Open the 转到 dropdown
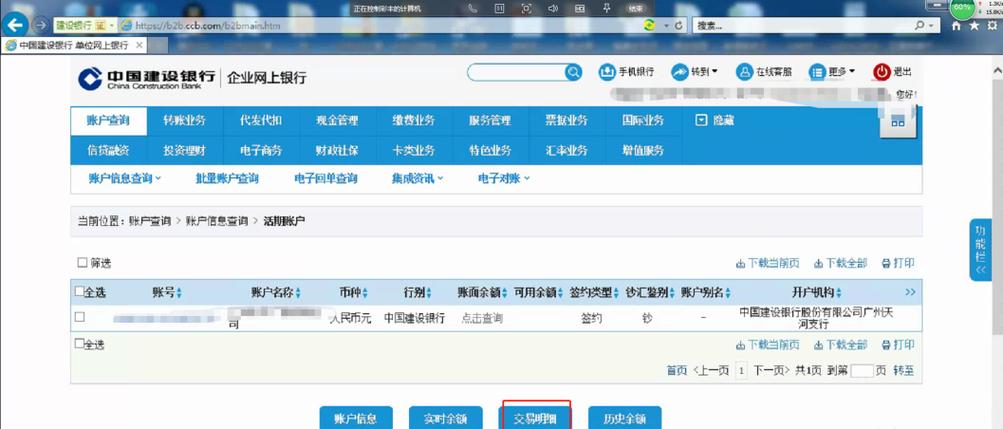This screenshot has width=1003, height=429. point(695,72)
